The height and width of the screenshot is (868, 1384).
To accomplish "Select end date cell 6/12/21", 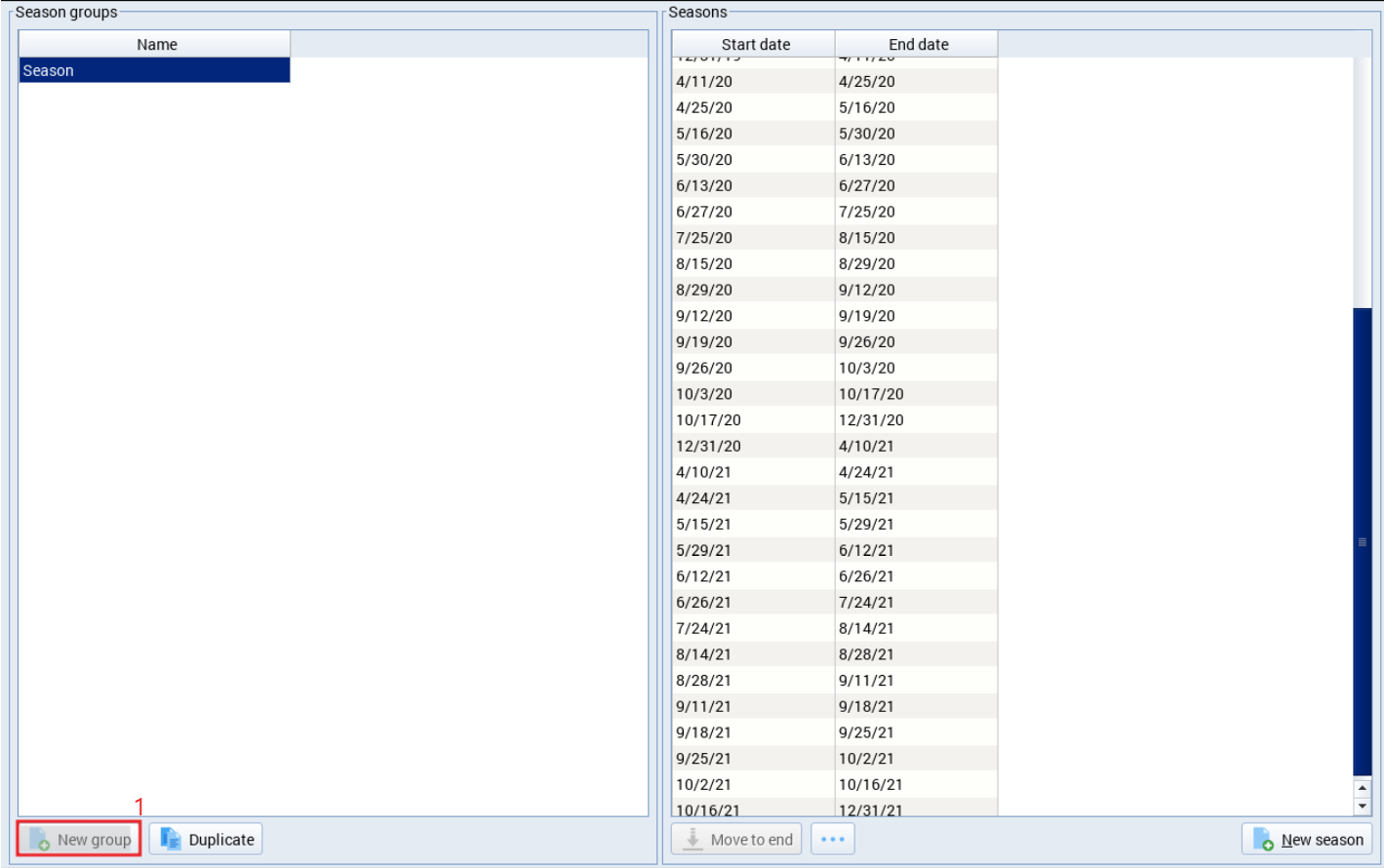I will tap(916, 550).
